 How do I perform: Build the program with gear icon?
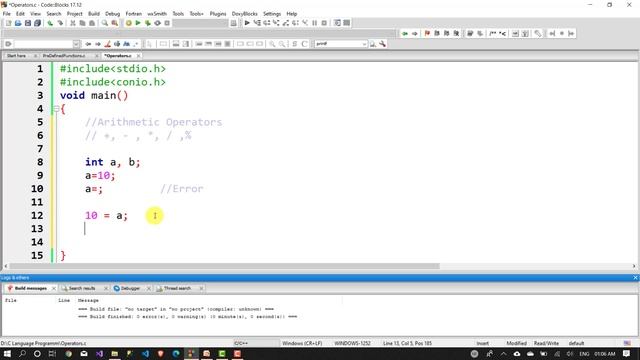(129, 23)
